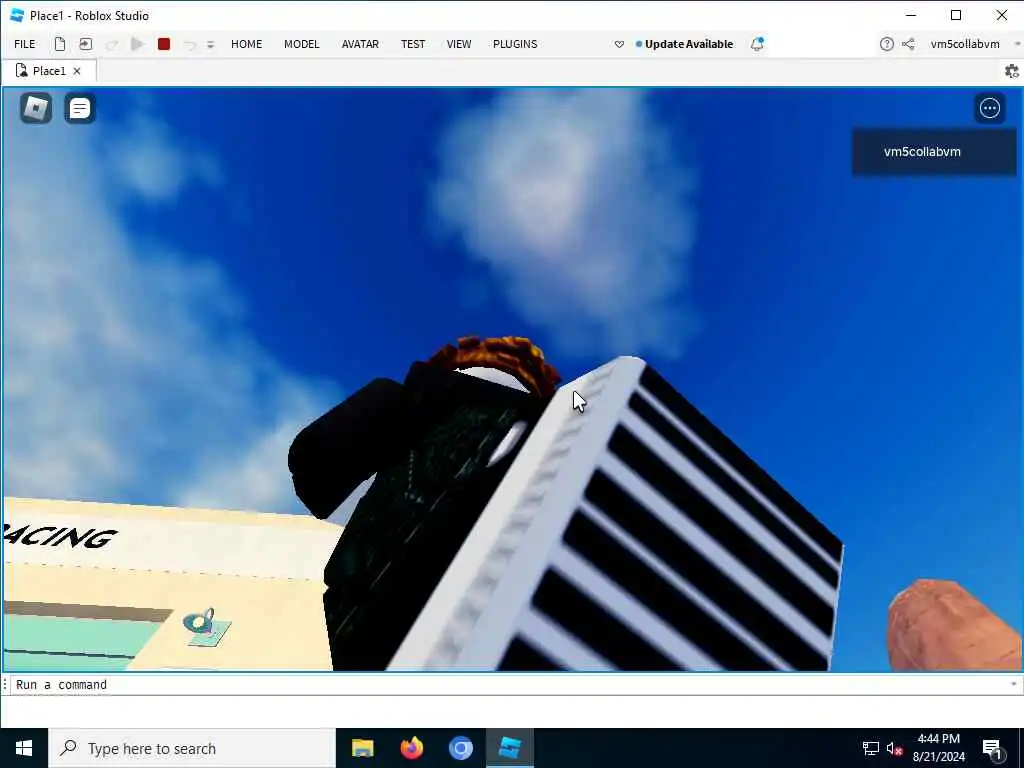
Task: Open the notifications bell
Action: 757,44
